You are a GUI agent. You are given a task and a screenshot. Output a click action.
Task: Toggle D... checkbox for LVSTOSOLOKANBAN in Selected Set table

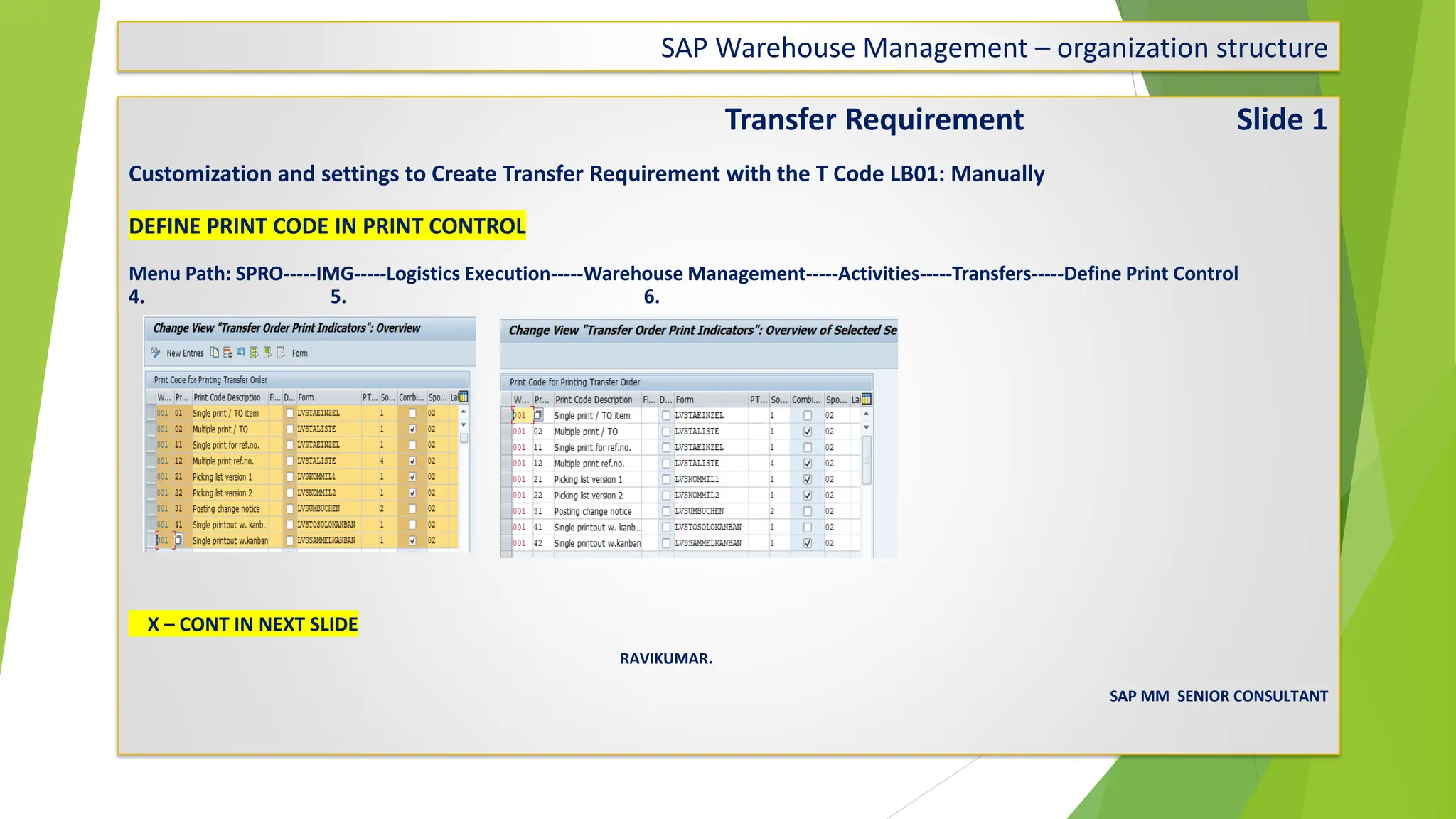(x=666, y=528)
